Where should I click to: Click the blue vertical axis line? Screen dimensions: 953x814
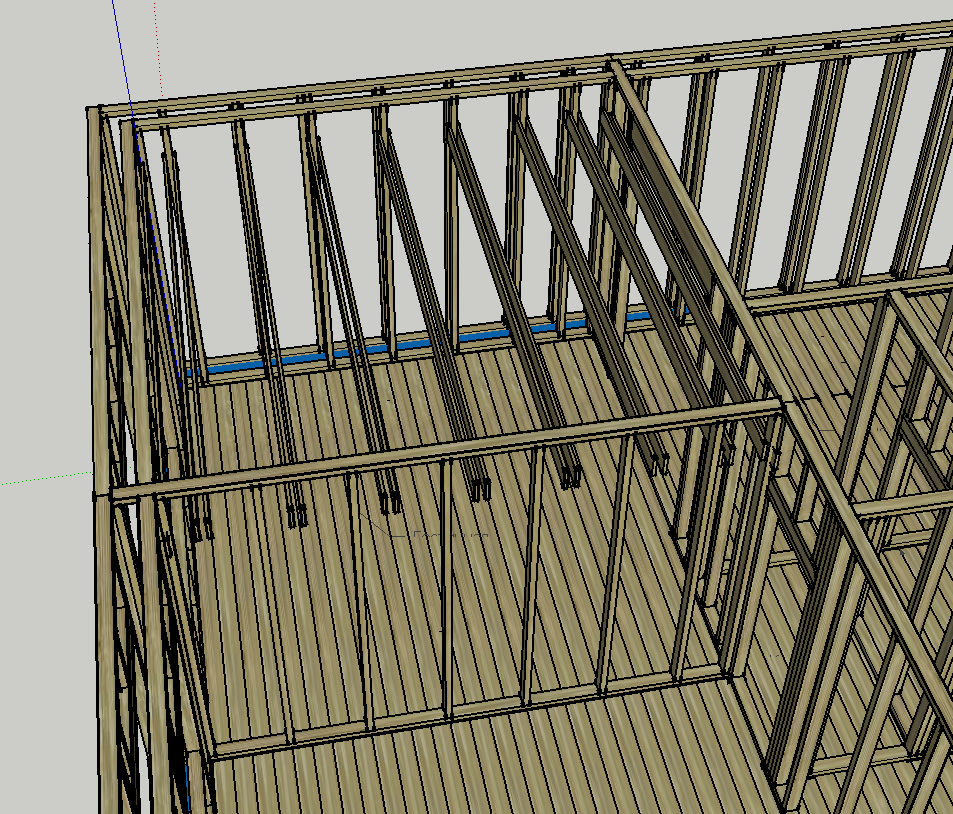(x=148, y=195)
